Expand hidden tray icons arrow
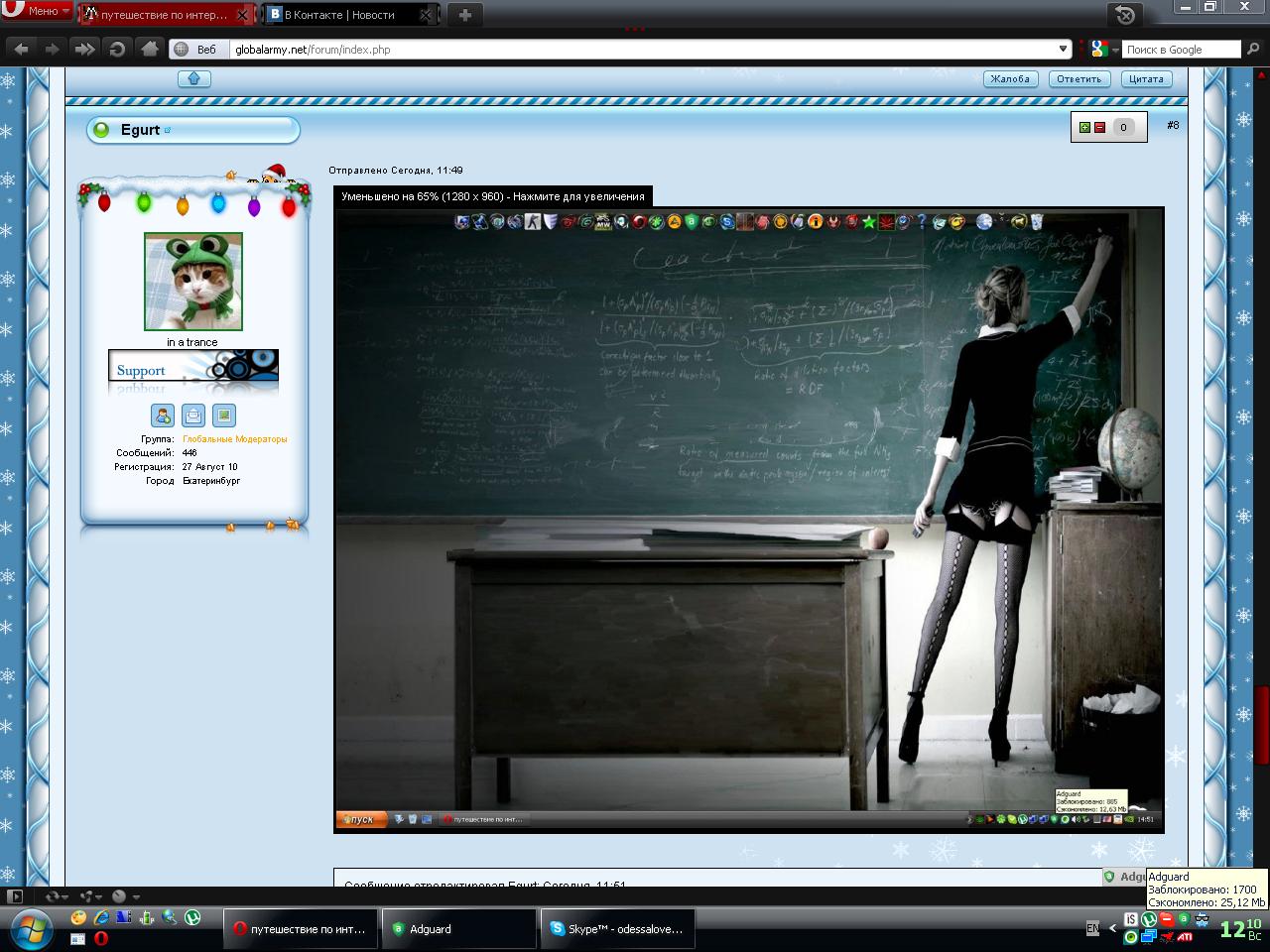The width and height of the screenshot is (1270, 952). pos(1112,928)
